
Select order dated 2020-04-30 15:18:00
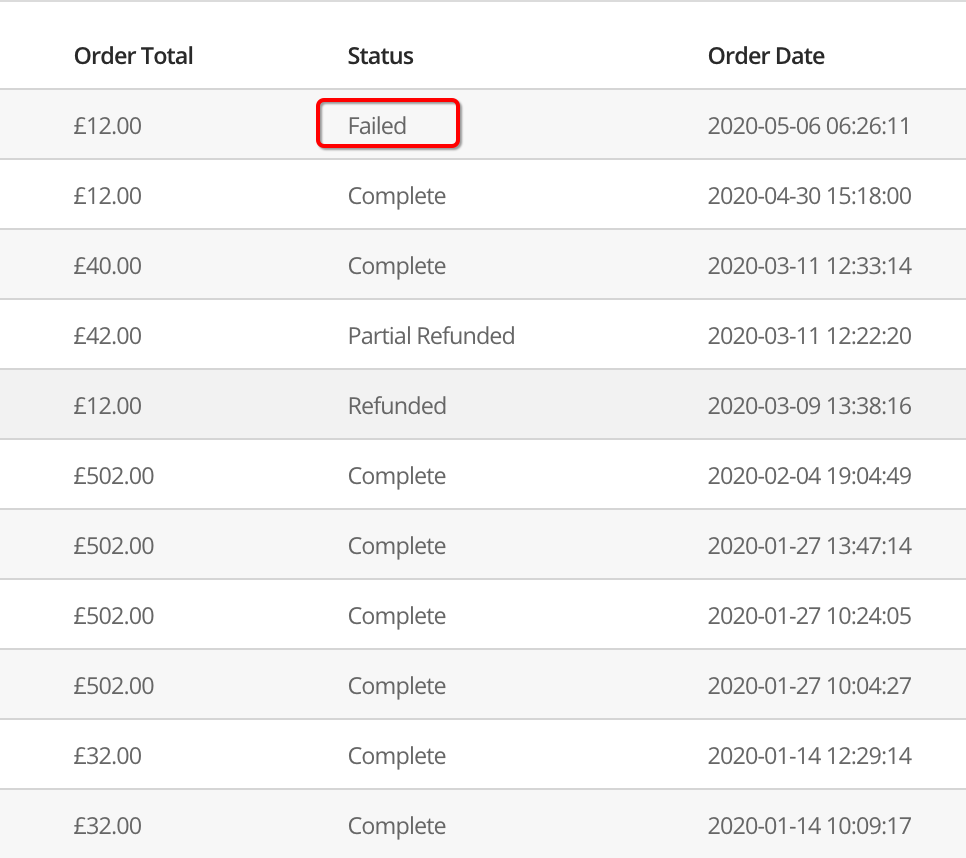pyautogui.click(x=809, y=196)
